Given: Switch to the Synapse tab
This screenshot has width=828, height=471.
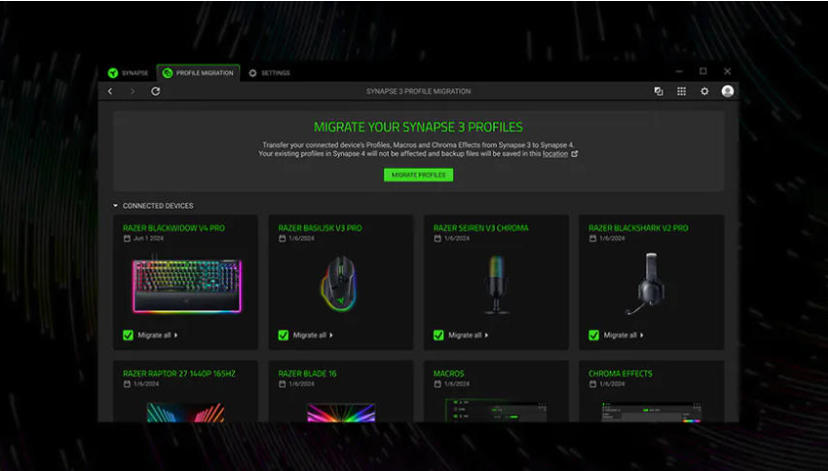Looking at the screenshot, I should [128, 73].
